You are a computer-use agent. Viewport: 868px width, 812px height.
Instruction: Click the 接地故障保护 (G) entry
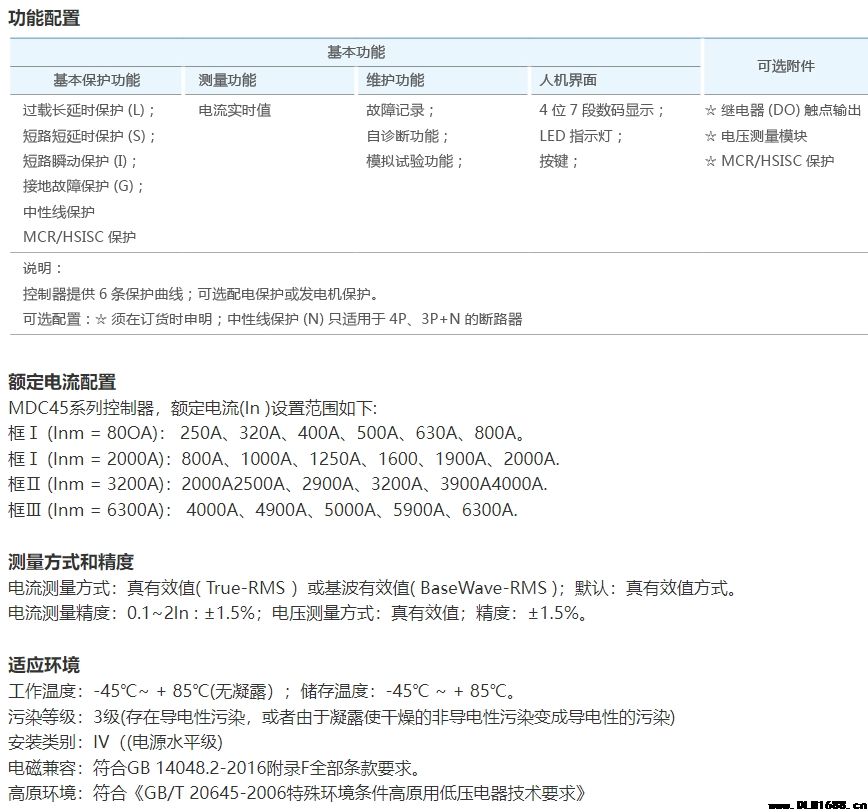click(x=84, y=186)
